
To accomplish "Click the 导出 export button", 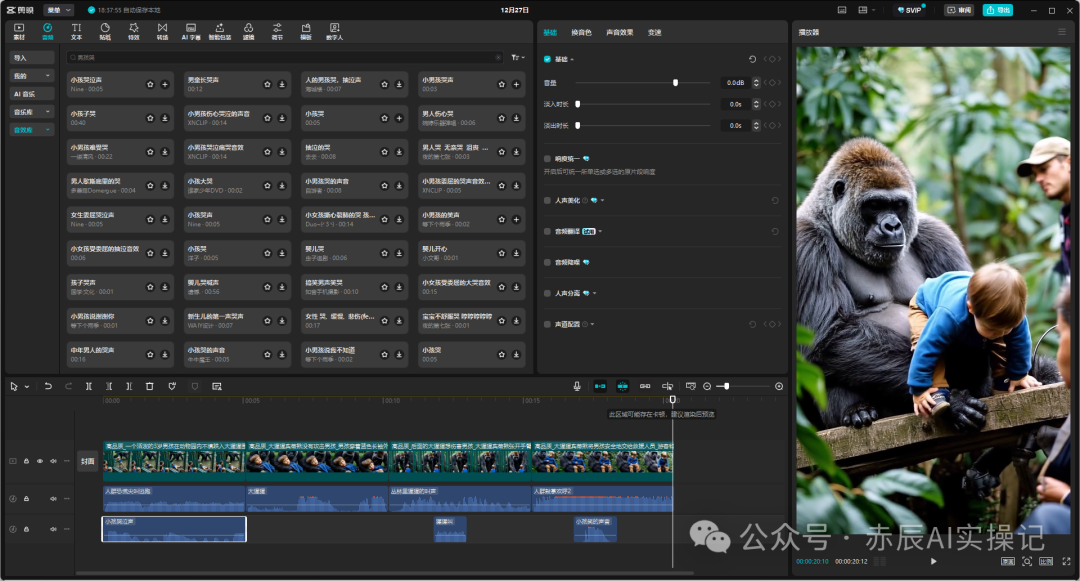I will click(997, 10).
